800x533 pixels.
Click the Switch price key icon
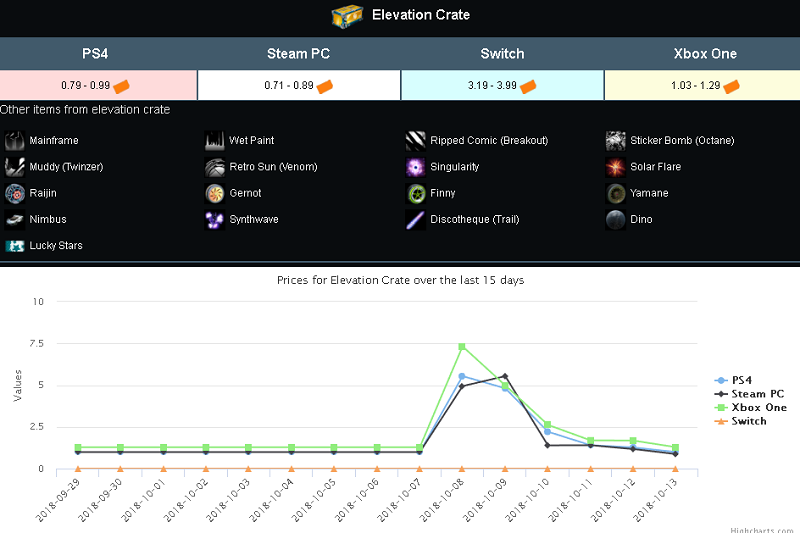528,86
